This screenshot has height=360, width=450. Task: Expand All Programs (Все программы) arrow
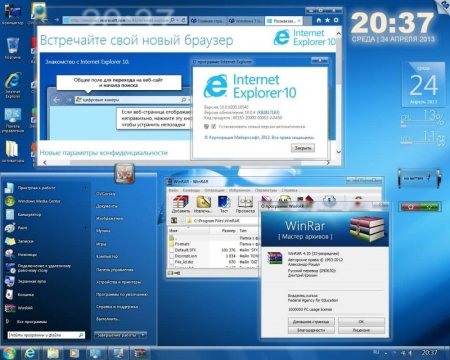[x=8, y=322]
